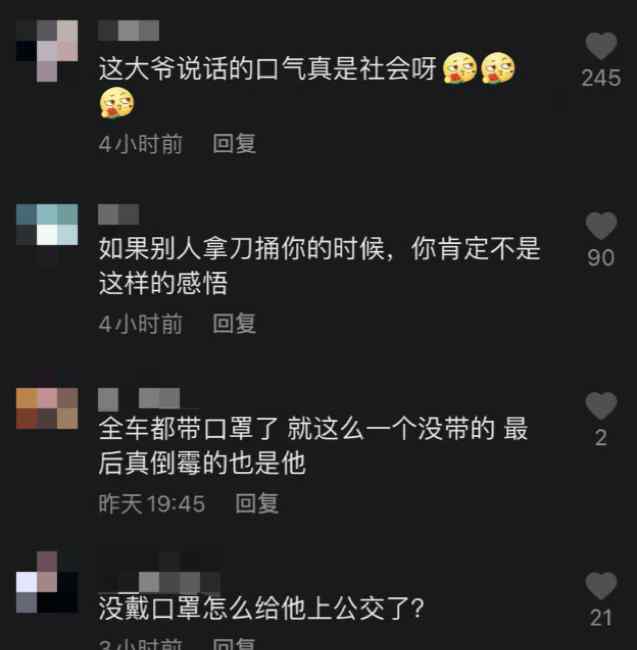Click the 245 like count
The image size is (637, 650).
point(601,78)
